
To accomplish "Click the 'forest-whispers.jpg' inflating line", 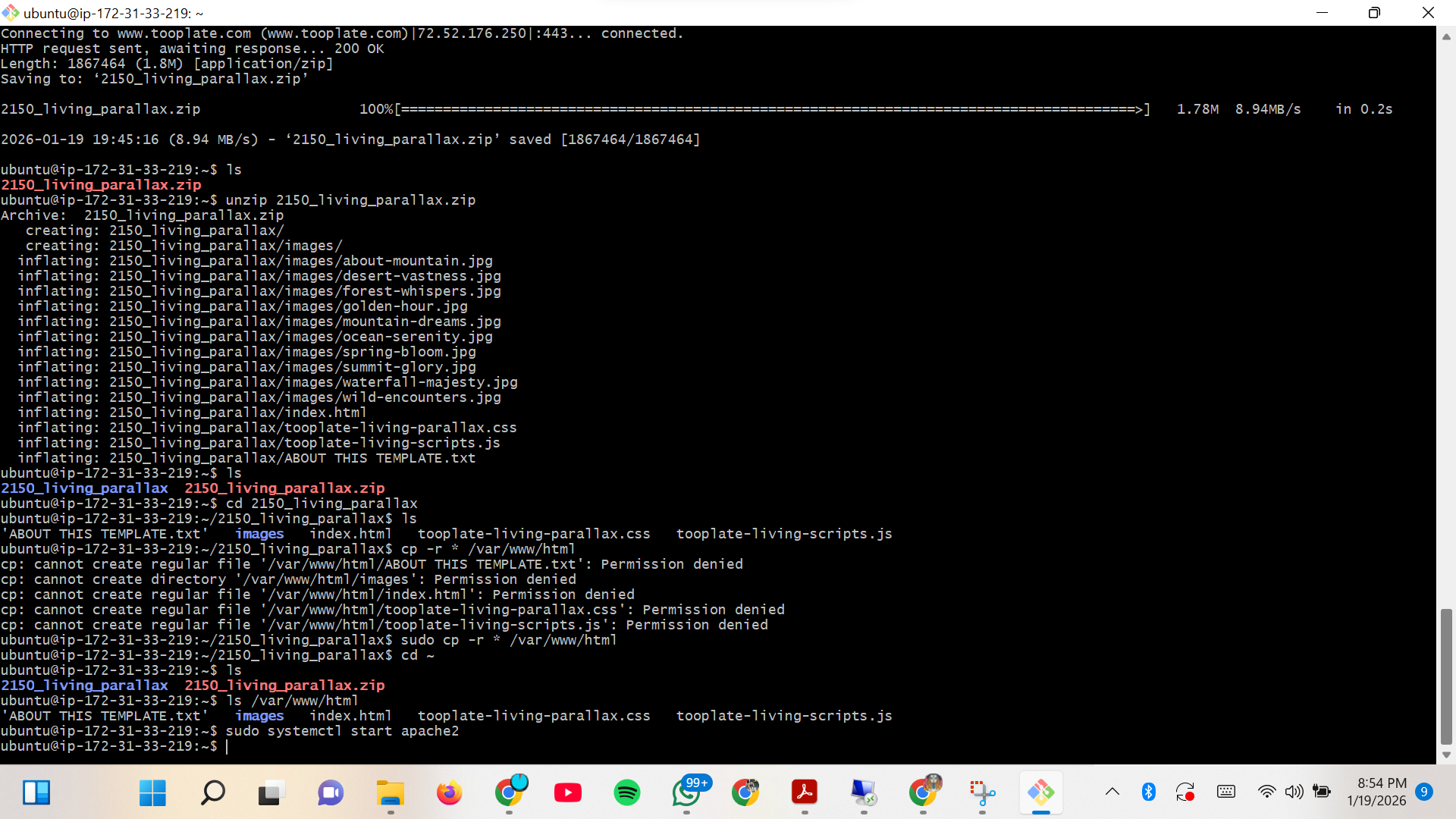I will tap(259, 291).
